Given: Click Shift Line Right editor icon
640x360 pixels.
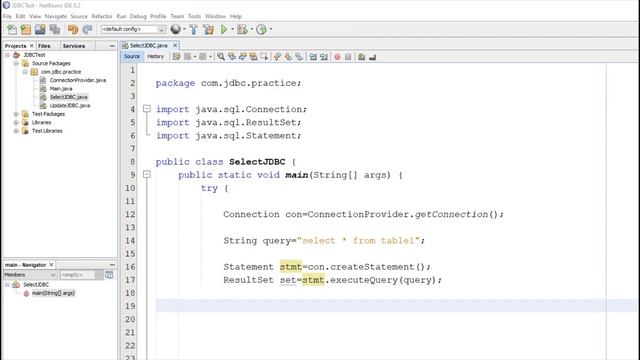Looking at the screenshot, I should [x=324, y=57].
